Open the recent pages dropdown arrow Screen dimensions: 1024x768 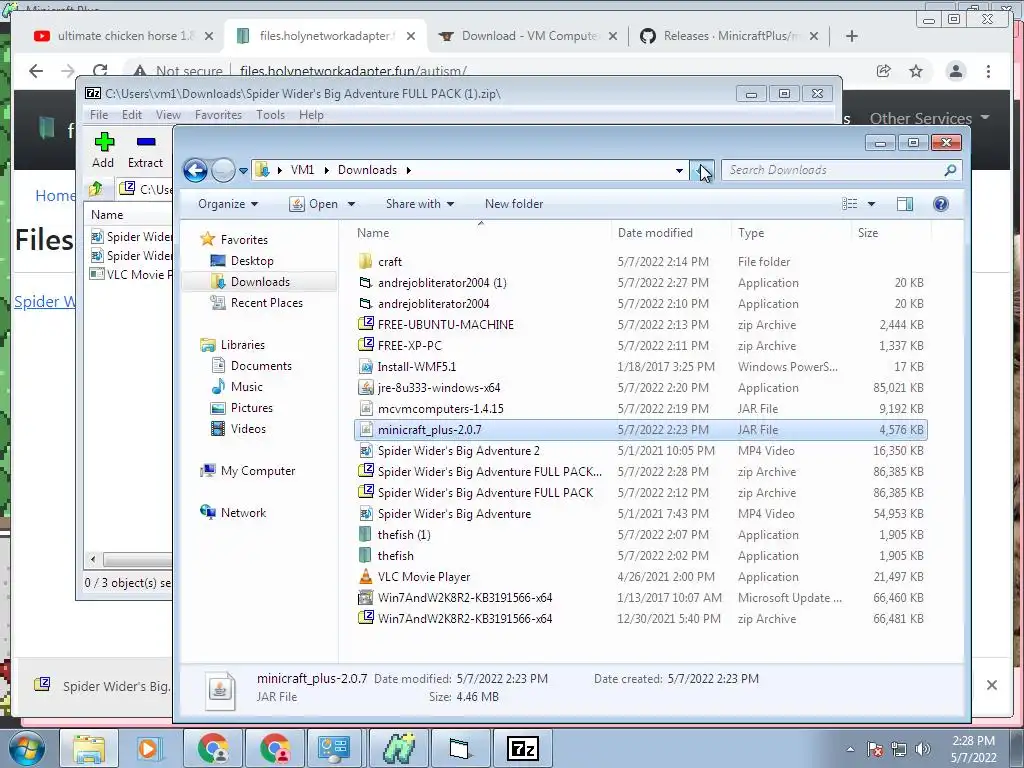243,171
